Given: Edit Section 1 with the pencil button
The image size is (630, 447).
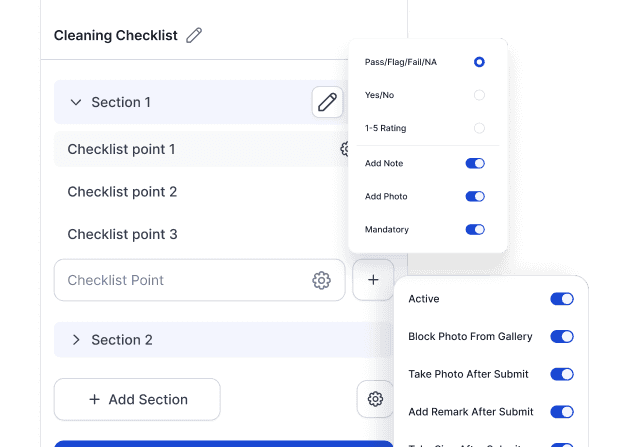Looking at the screenshot, I should click(x=327, y=102).
